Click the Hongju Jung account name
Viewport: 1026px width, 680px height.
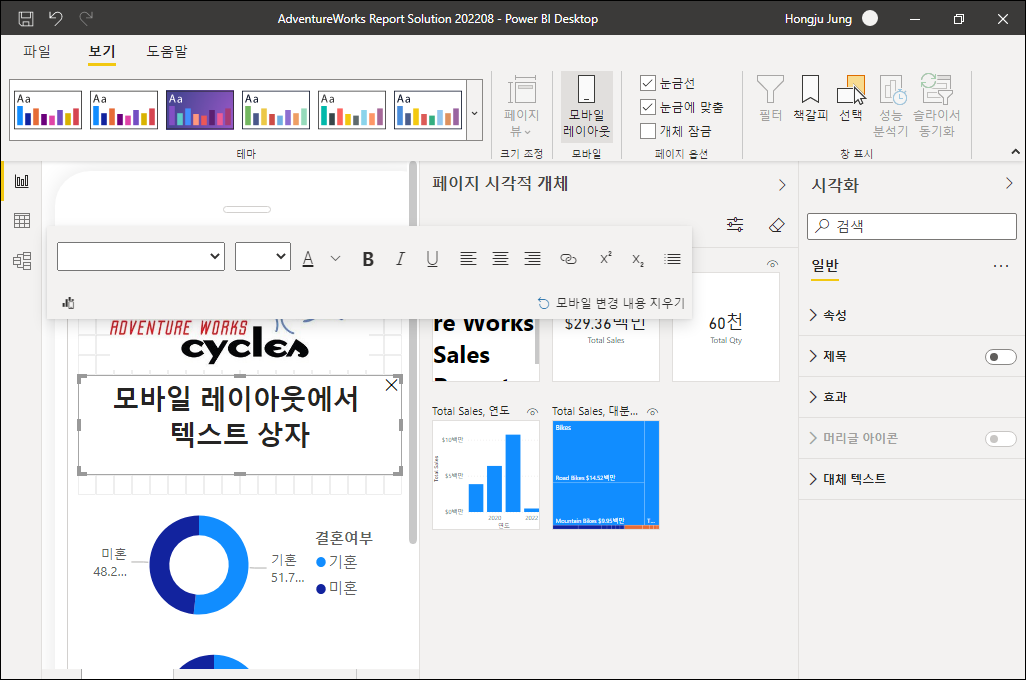(818, 19)
